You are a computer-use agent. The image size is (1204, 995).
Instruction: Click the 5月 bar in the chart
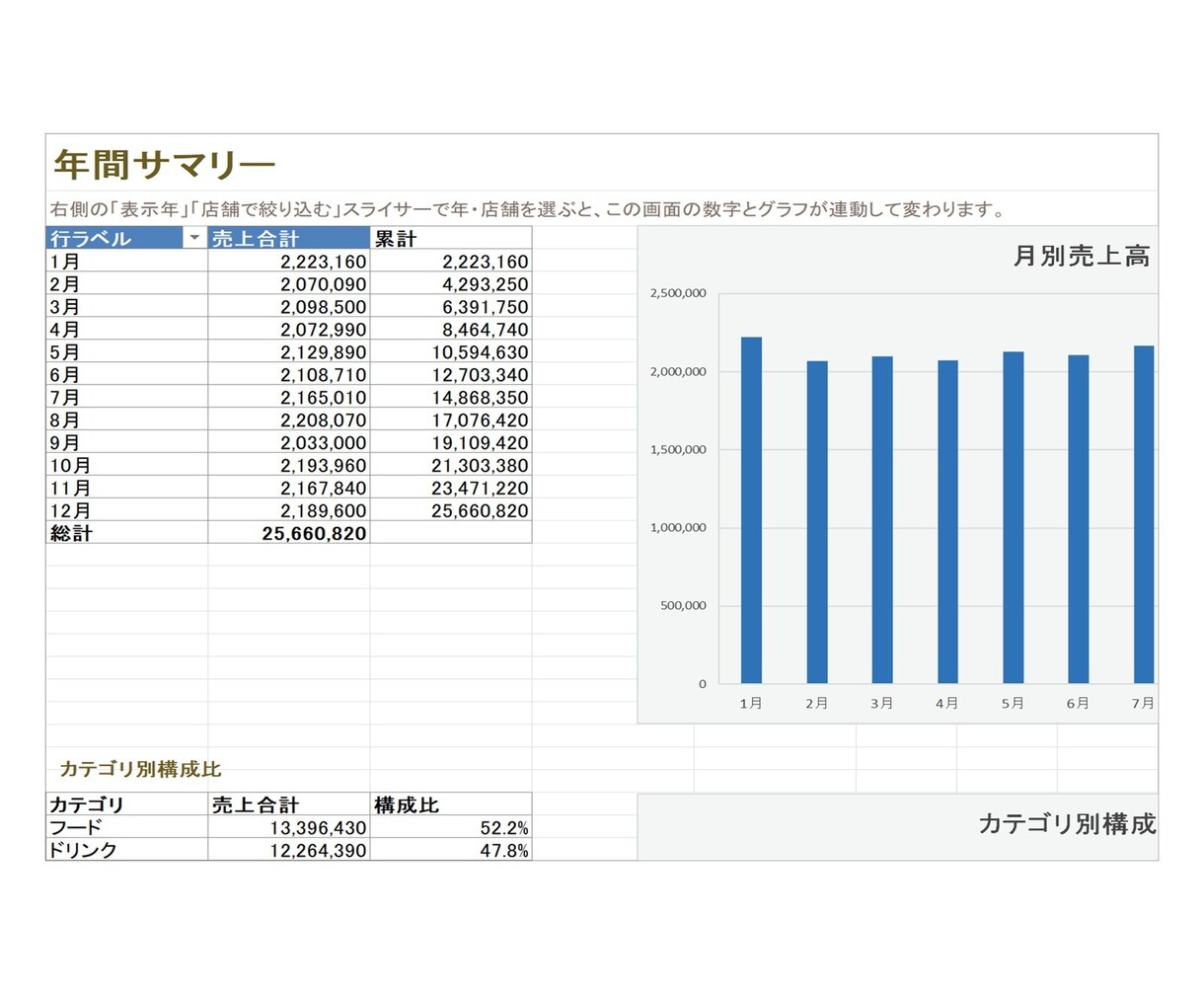(x=1014, y=517)
